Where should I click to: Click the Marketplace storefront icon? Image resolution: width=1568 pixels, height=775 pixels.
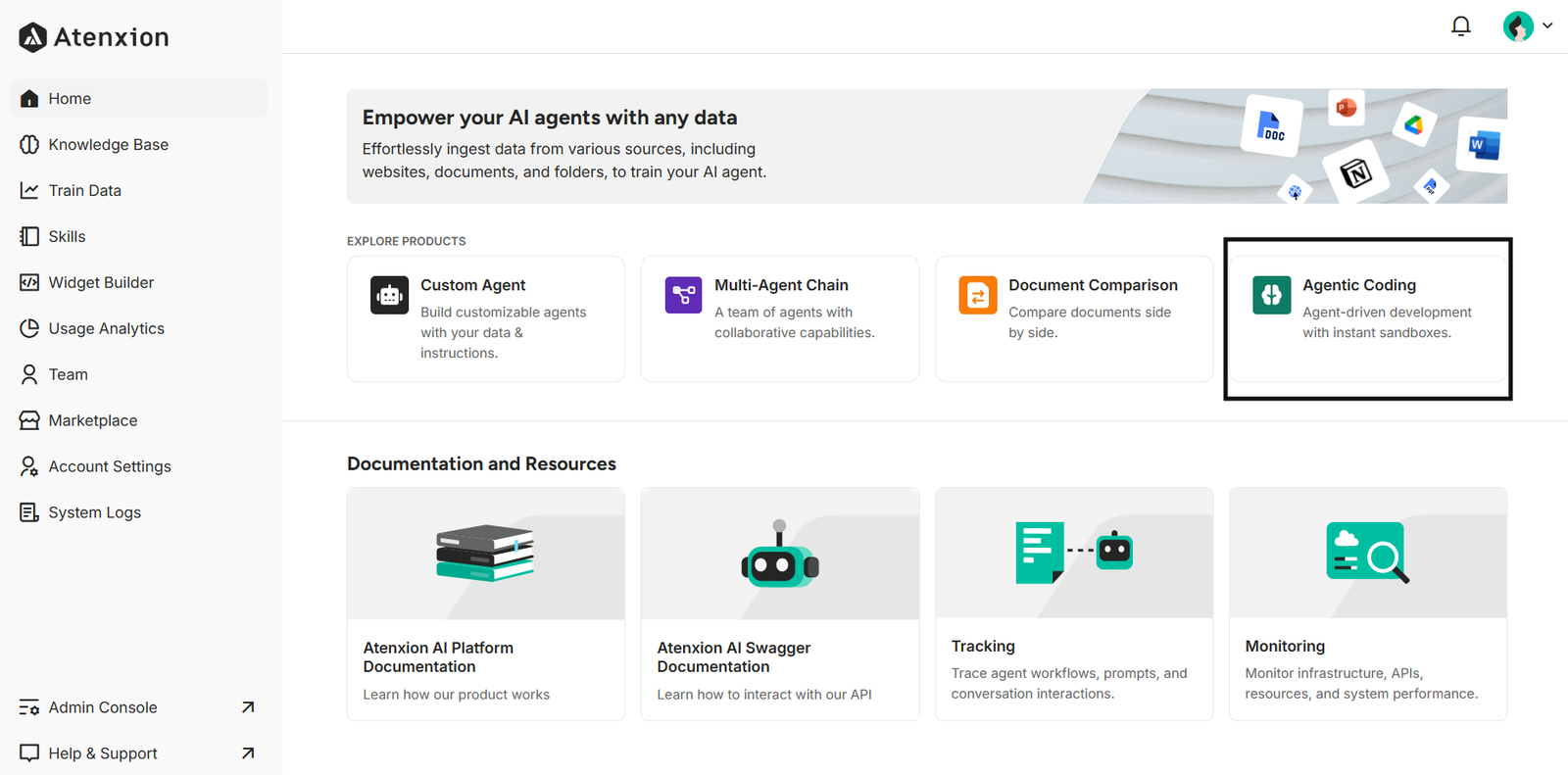click(29, 420)
